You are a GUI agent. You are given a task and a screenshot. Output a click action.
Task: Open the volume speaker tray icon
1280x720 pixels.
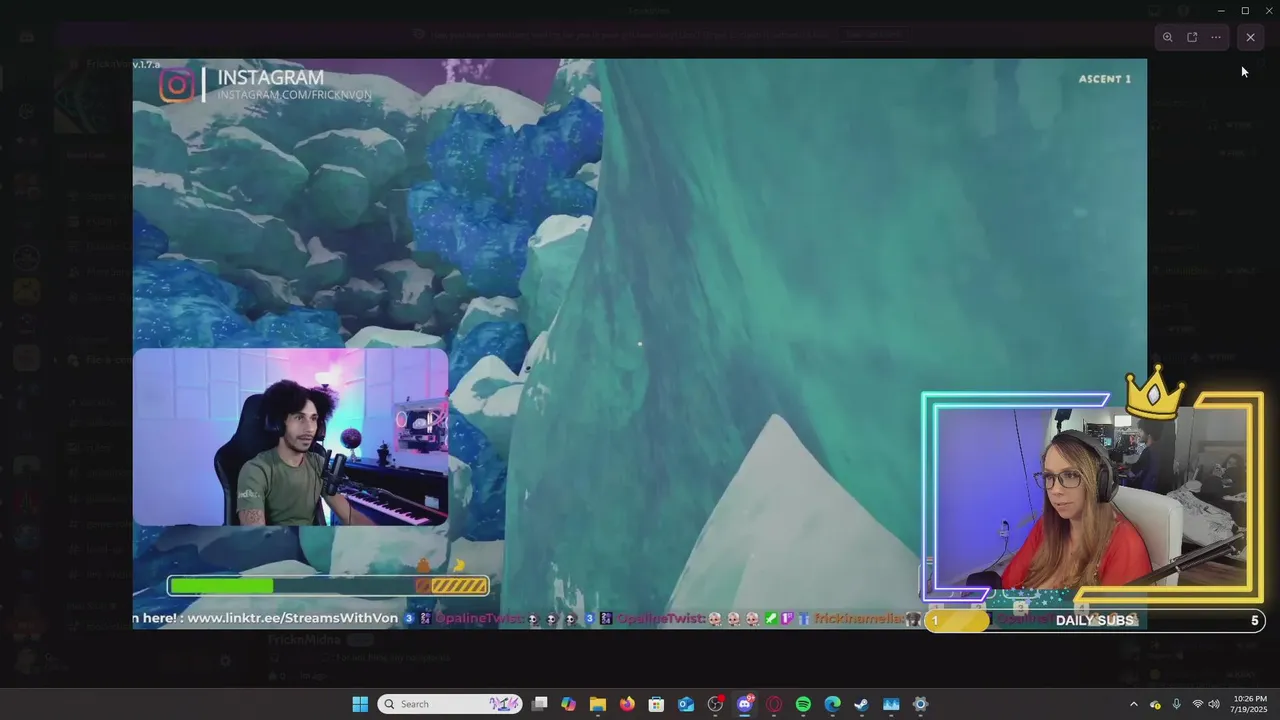click(x=1214, y=704)
